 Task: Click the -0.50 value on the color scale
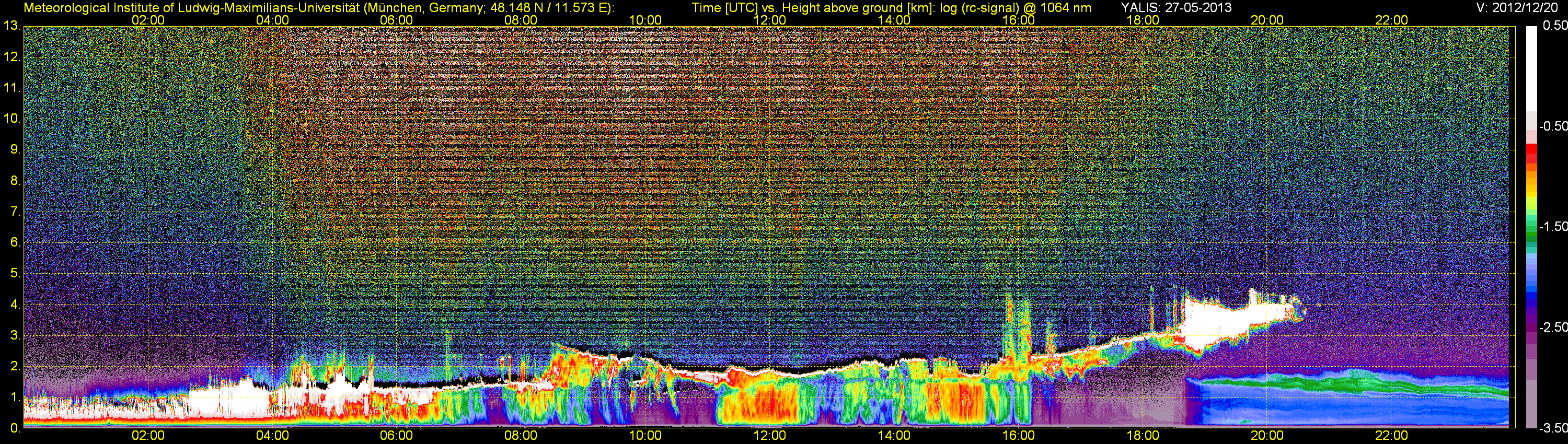pyautogui.click(x=1553, y=126)
